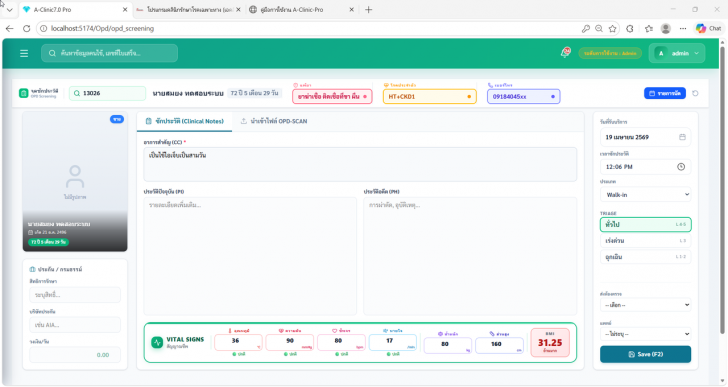Open the hamburger sidebar menu
Image resolution: width=728 pixels, height=387 pixels.
click(x=24, y=53)
